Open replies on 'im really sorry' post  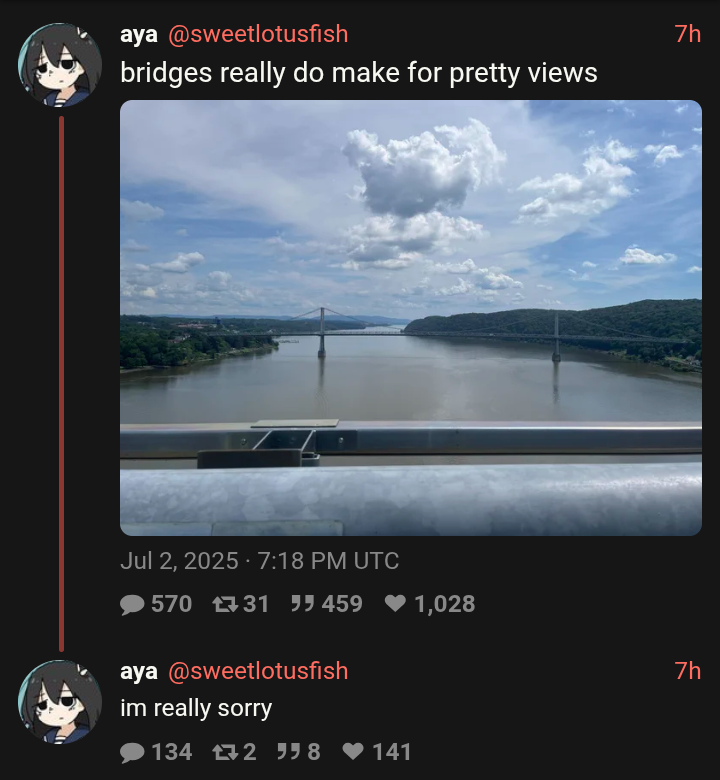[x=132, y=752]
